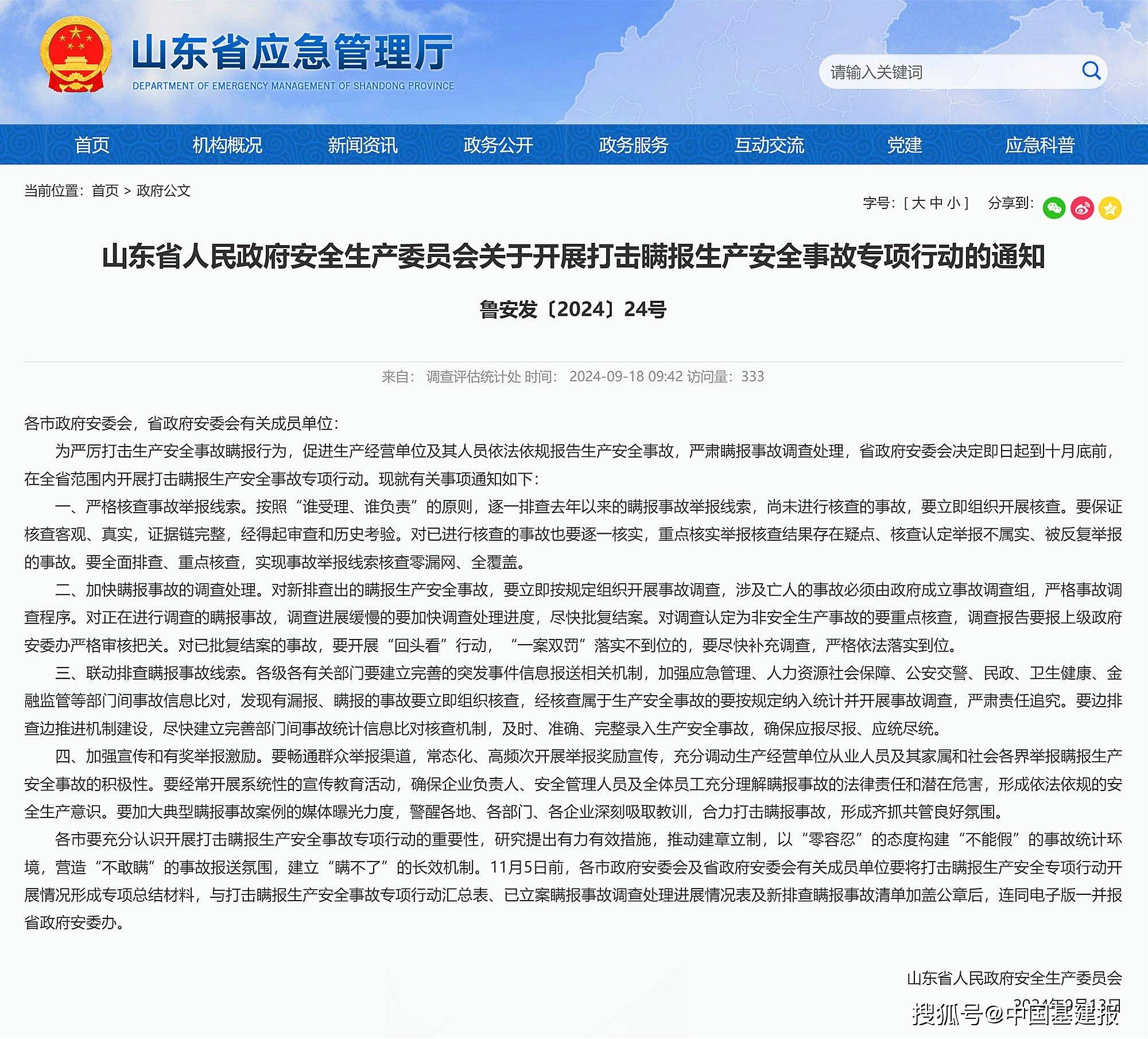Viewport: 1148px width, 1039px height.
Task: Share article to Weibo
Action: 1082,208
